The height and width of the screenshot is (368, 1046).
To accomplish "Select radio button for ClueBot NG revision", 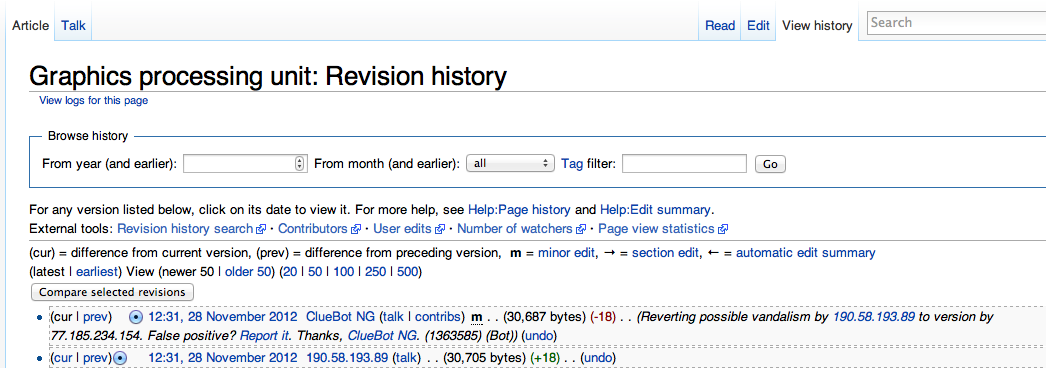I will 136,317.
